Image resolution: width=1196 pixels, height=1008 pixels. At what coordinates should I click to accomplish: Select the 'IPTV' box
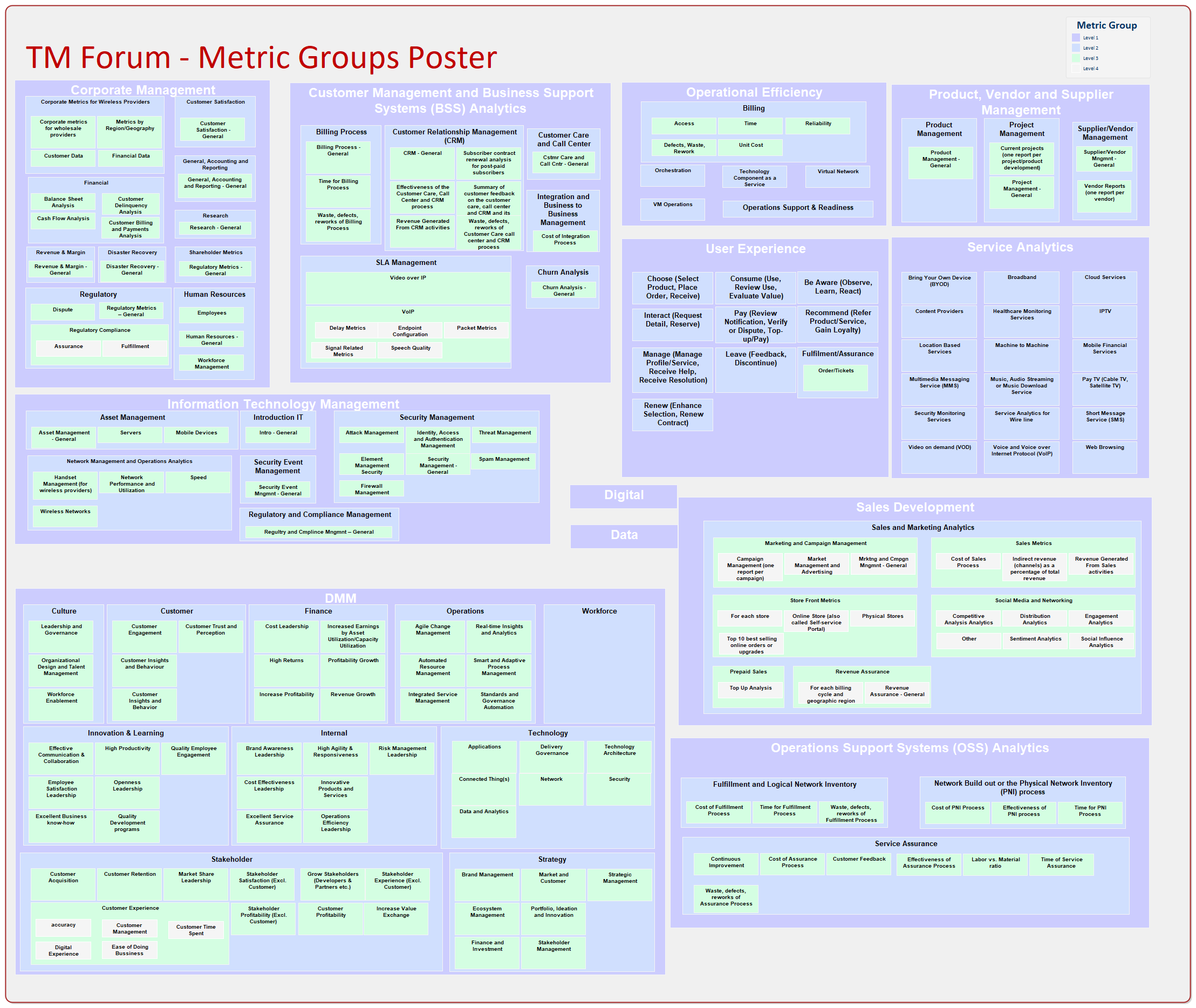point(1105,322)
